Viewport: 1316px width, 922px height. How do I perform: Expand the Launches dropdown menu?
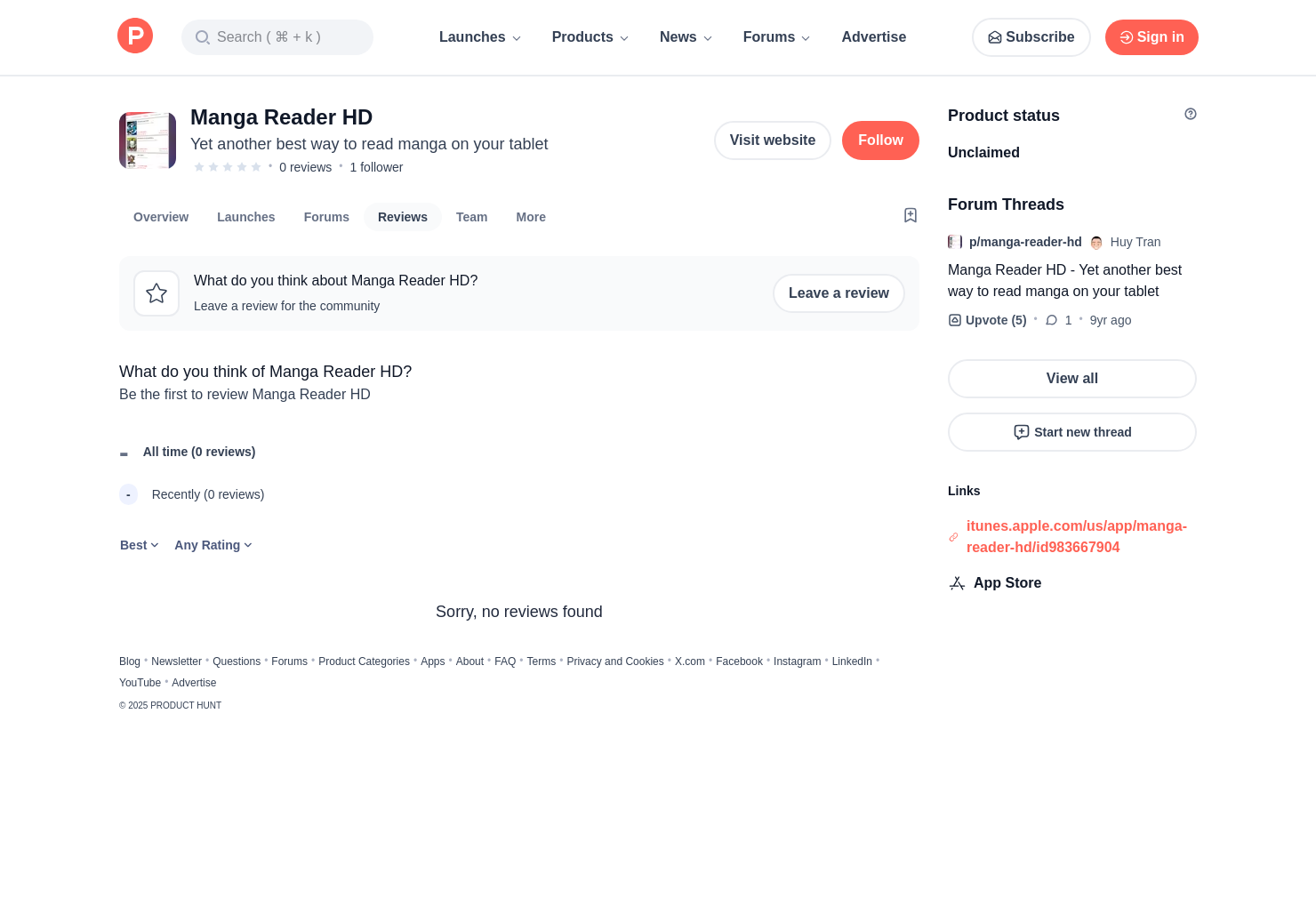point(480,37)
